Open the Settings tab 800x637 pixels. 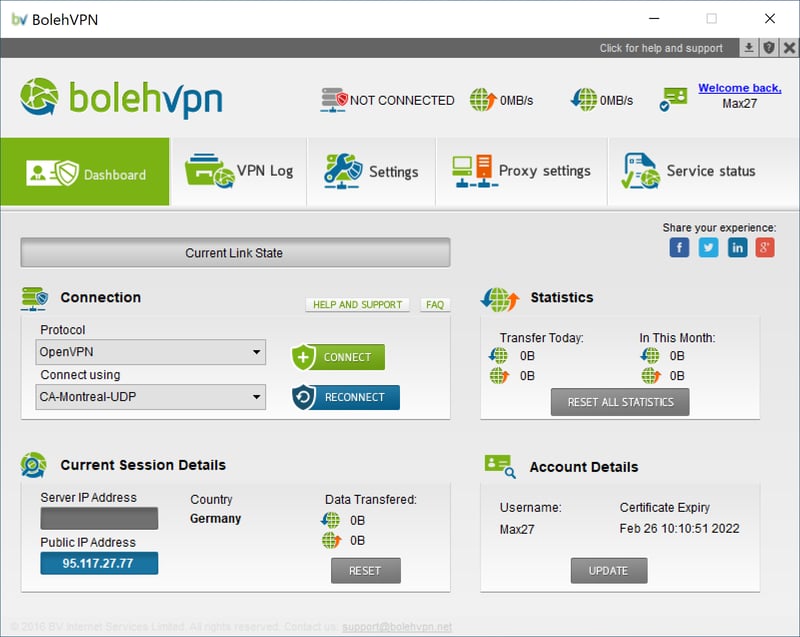point(371,172)
